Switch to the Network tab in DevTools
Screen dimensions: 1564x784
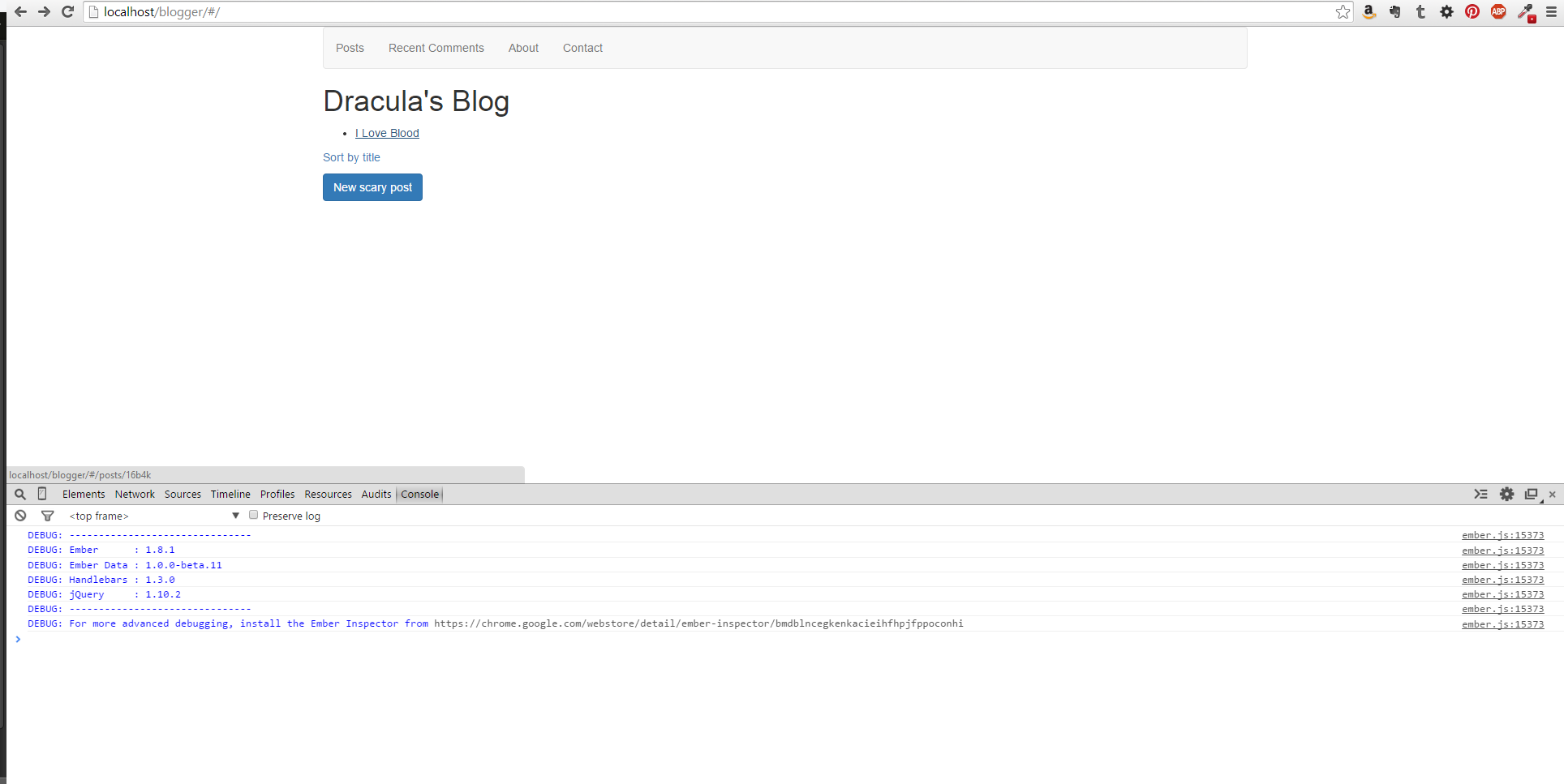point(135,495)
